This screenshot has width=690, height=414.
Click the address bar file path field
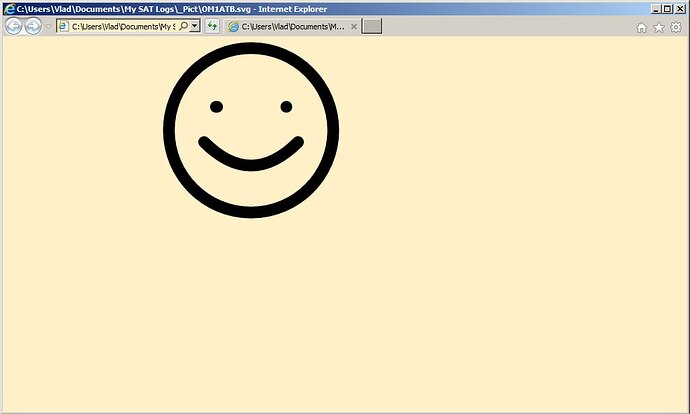[x=123, y=26]
